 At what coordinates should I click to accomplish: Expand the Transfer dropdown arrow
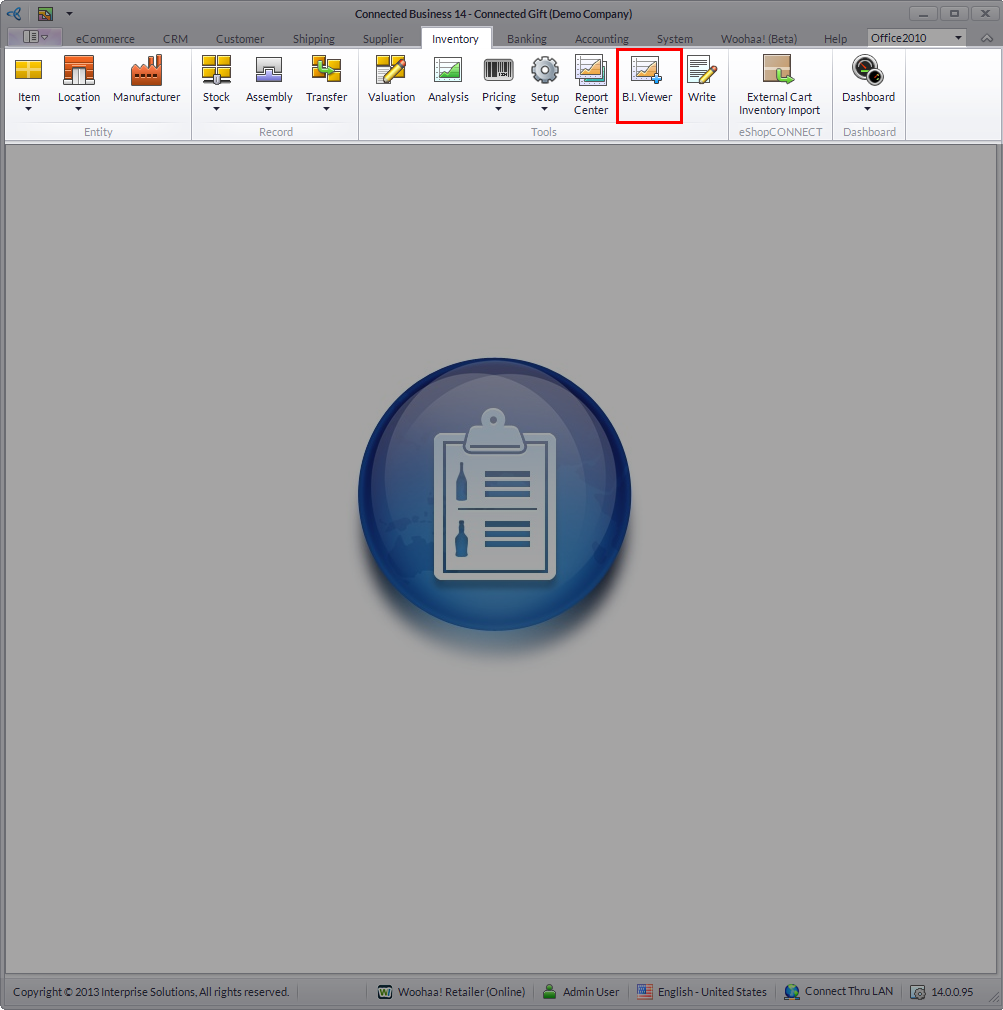tap(326, 109)
